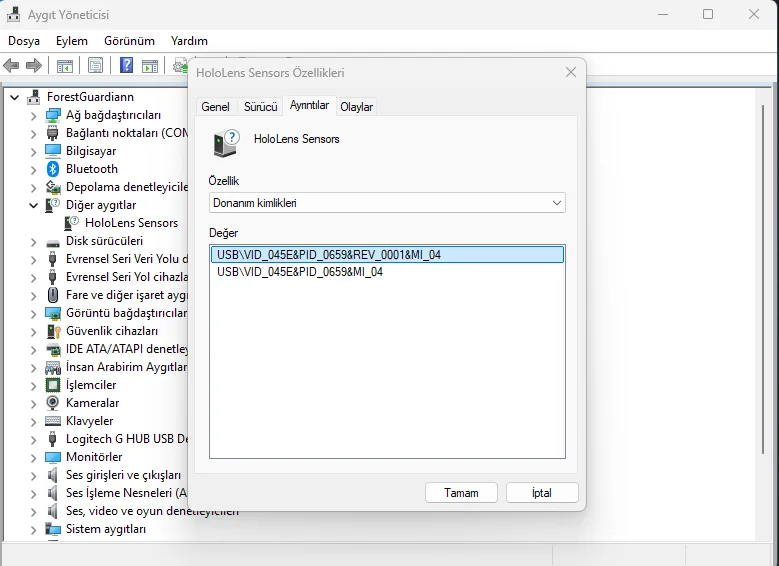Screen dimensions: 779x566
Task: Click the Klavyeler keyboard icon
Action: click(53, 421)
